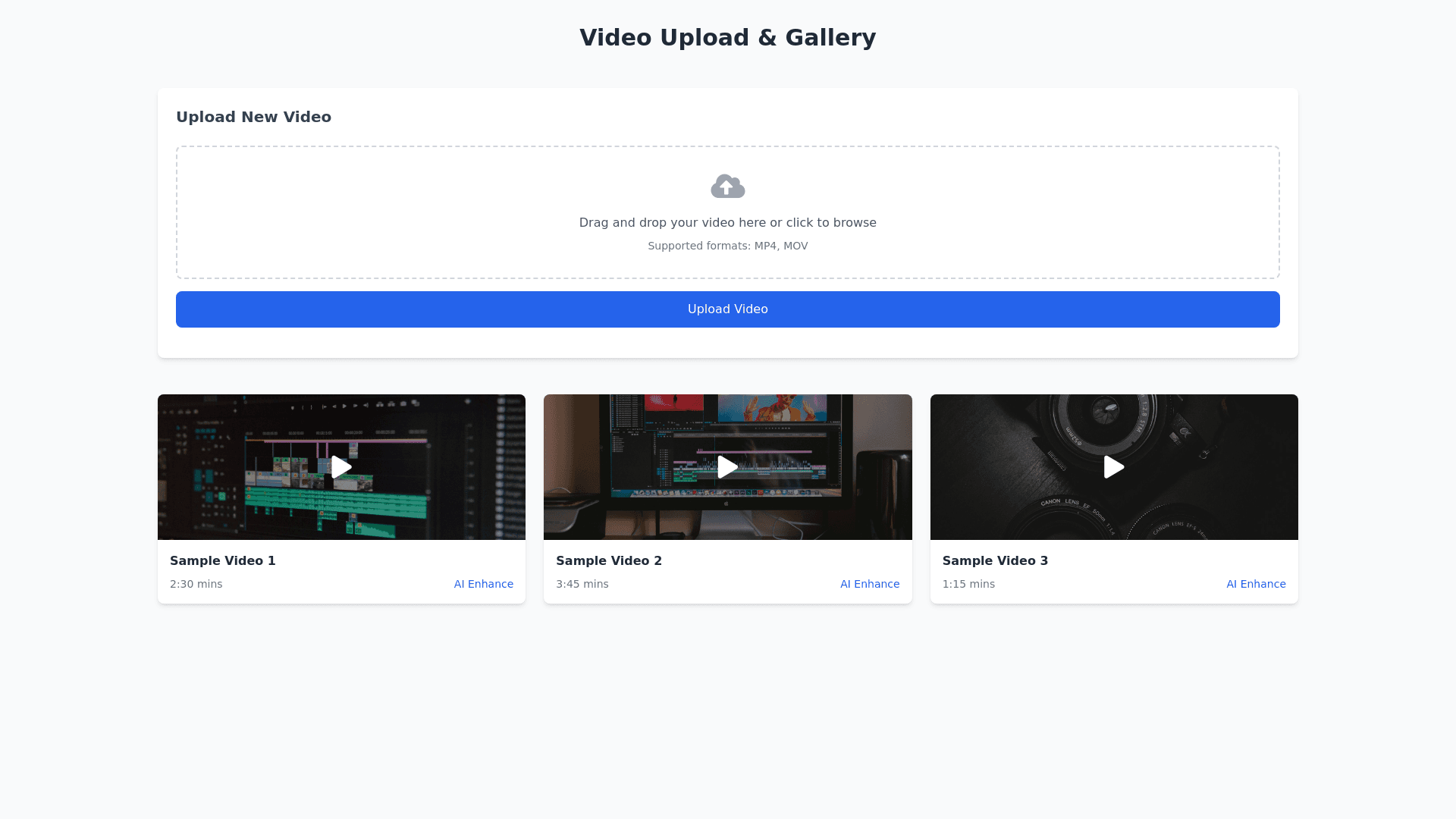Click the 1:15 mins duration label
This screenshot has height=819, width=1456.
tap(968, 584)
